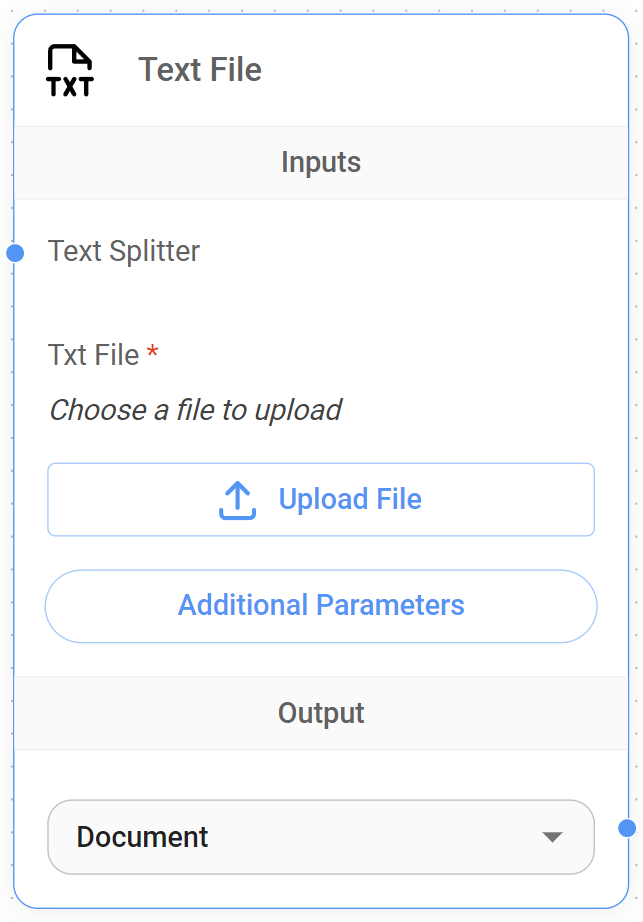Click the document icon in the node header
Viewport: 643px width, 922px height.
click(70, 70)
